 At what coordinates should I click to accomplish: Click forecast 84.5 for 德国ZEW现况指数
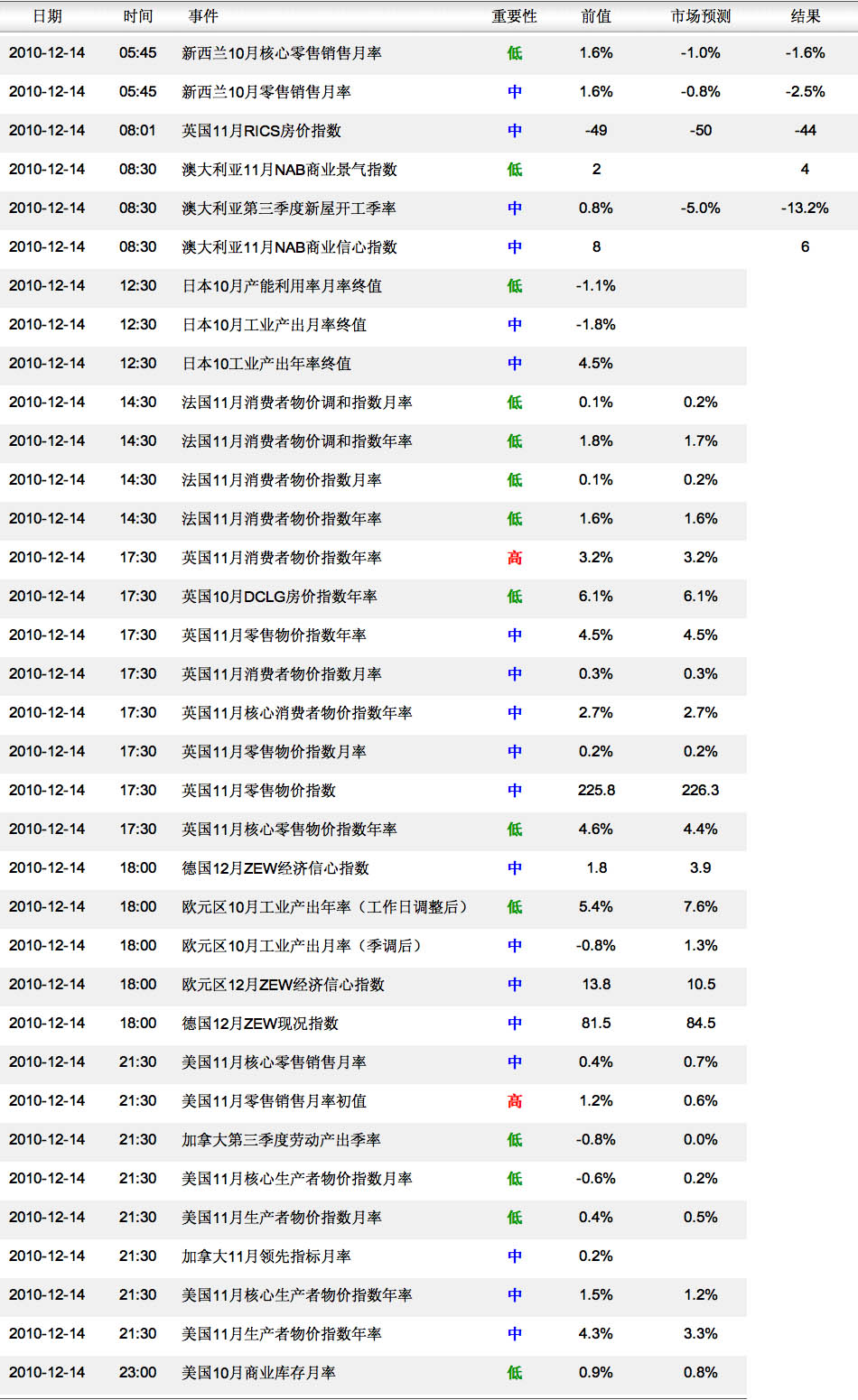coord(701,1024)
